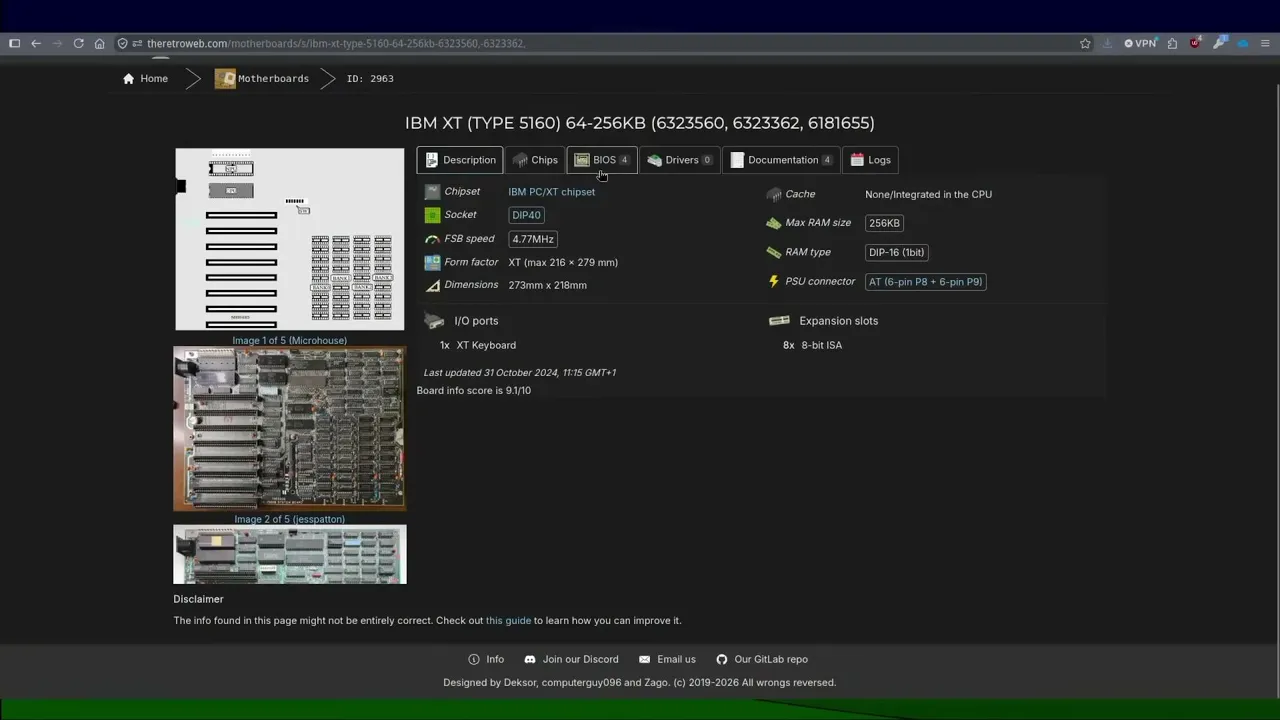Image resolution: width=1280 pixels, height=720 pixels.
Task: Open the Microhouse board diagram thumbnail
Action: click(290, 239)
